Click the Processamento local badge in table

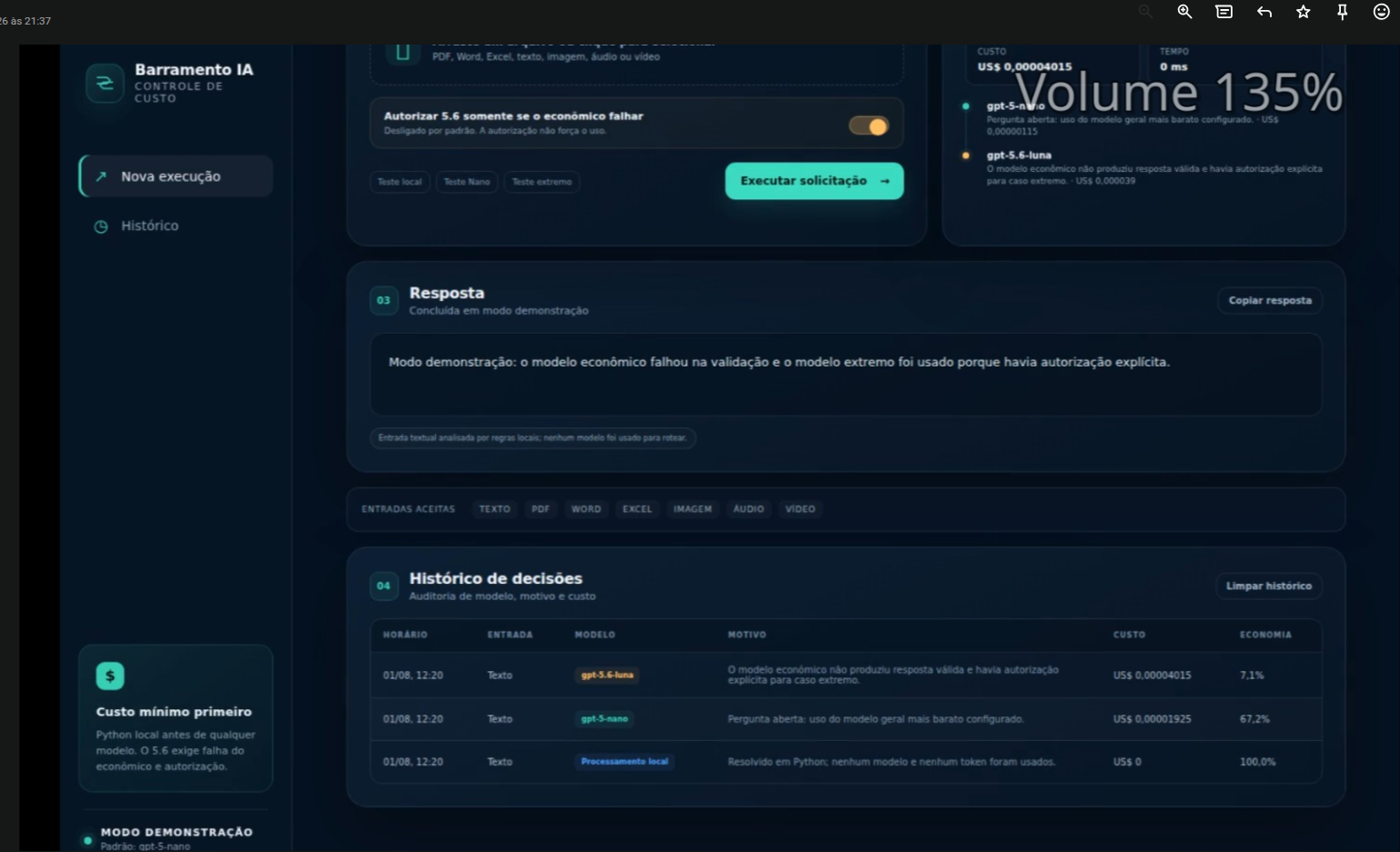[x=624, y=761]
